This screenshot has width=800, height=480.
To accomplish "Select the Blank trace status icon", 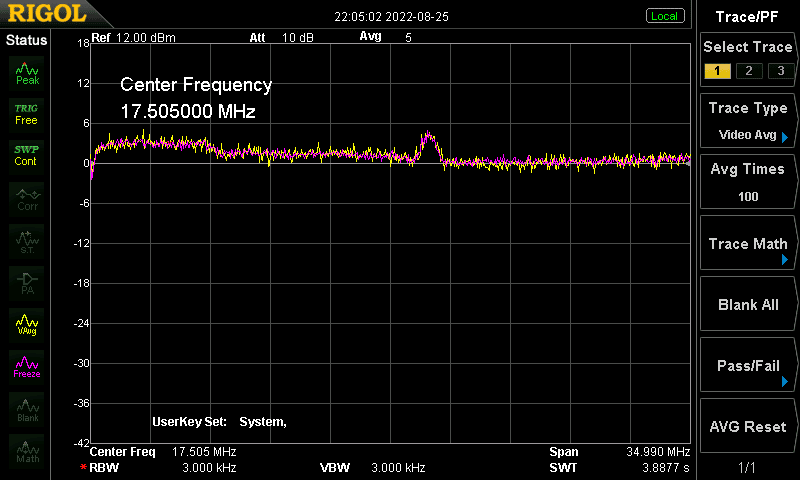I will pyautogui.click(x=27, y=410).
